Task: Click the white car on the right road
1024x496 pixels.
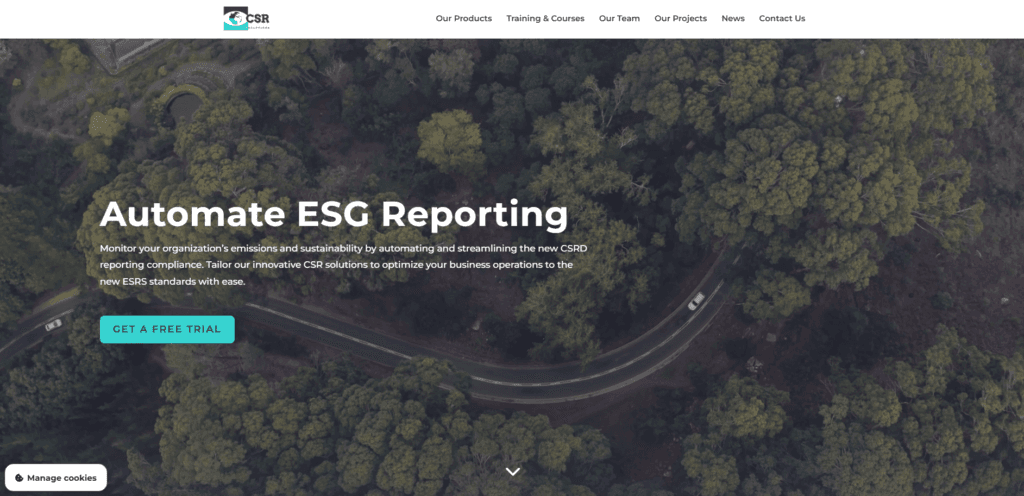Action: coord(696,301)
